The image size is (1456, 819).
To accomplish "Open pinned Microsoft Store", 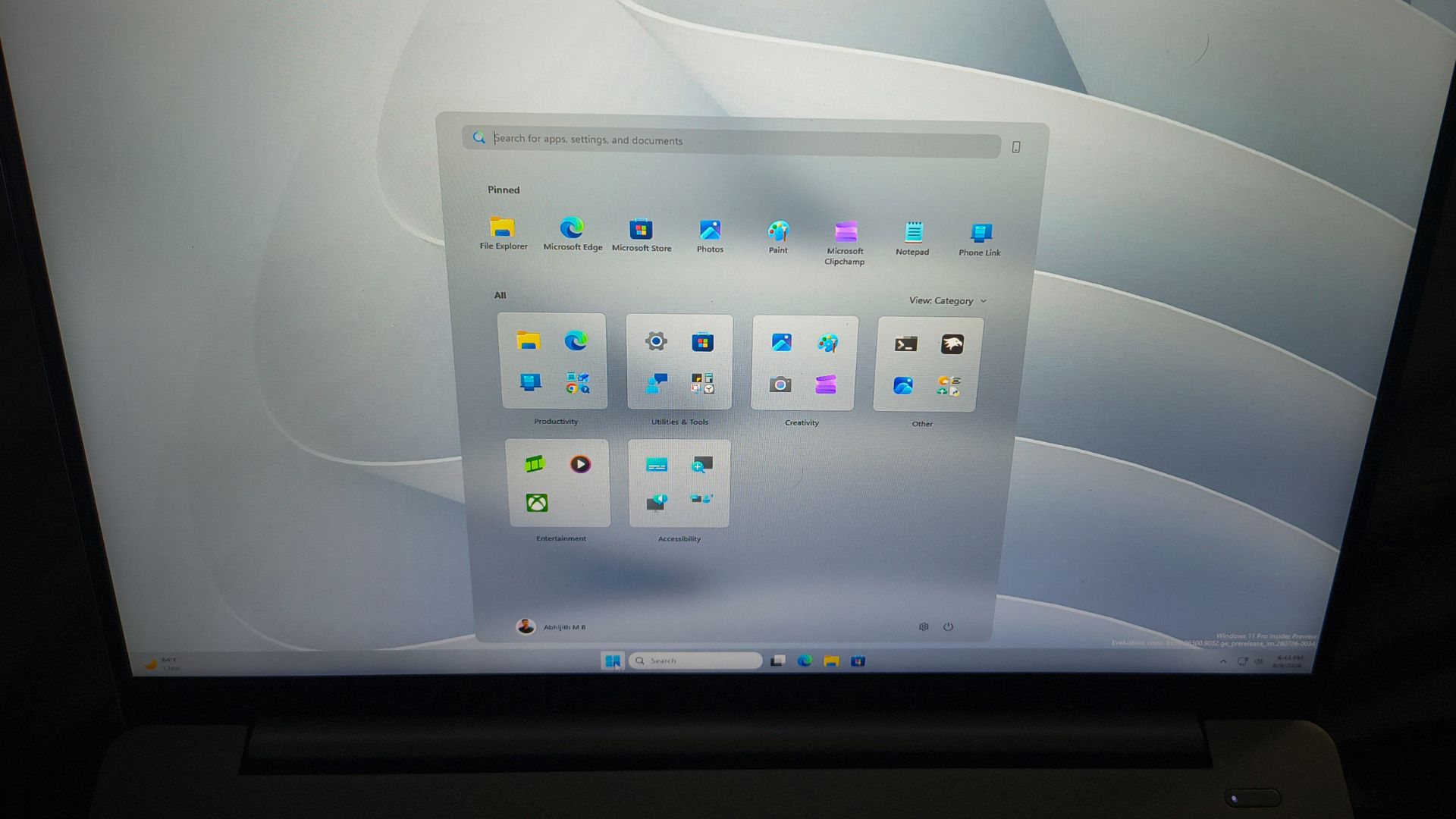I will (x=642, y=234).
